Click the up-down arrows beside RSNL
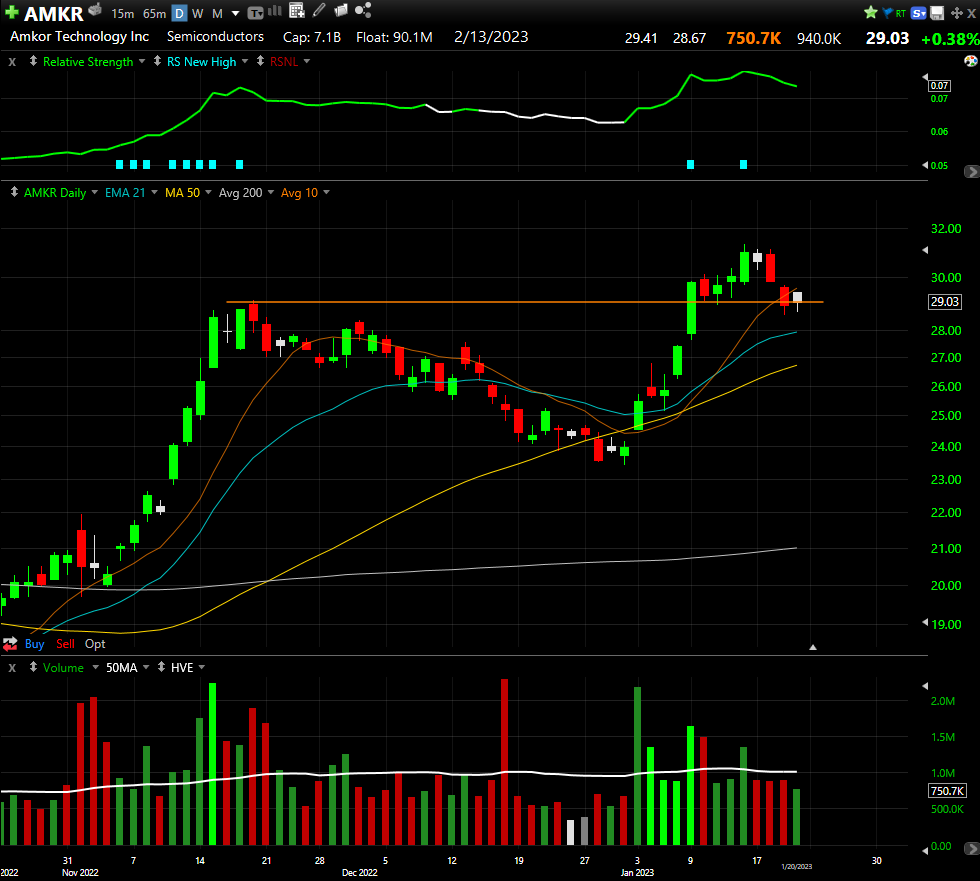Screen dimensions: 980x881 coord(261,61)
